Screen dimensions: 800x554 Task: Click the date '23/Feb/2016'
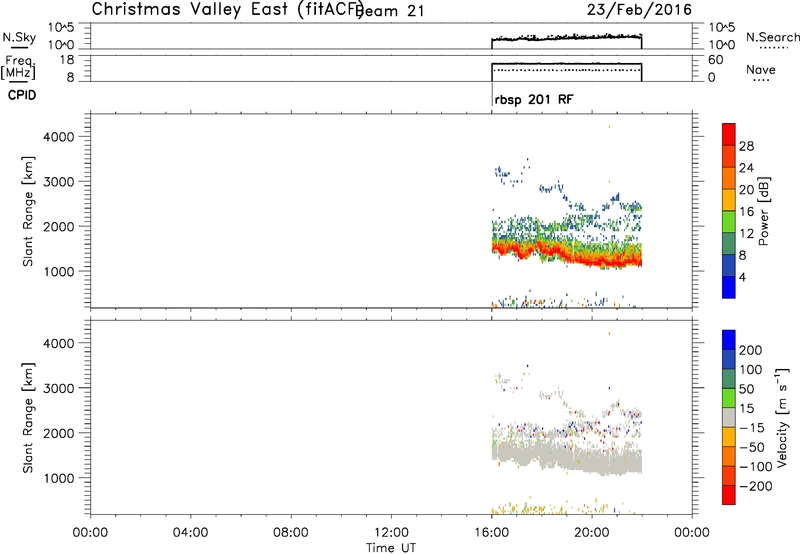[639, 9]
